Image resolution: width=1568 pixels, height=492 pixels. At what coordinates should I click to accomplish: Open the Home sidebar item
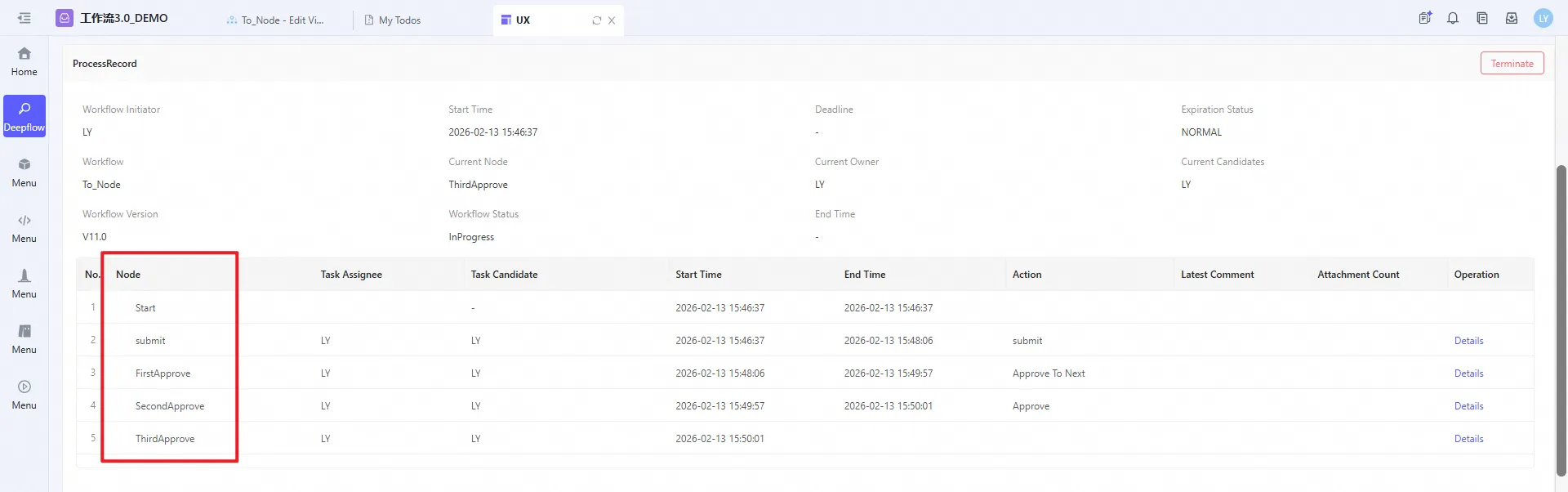pyautogui.click(x=24, y=61)
